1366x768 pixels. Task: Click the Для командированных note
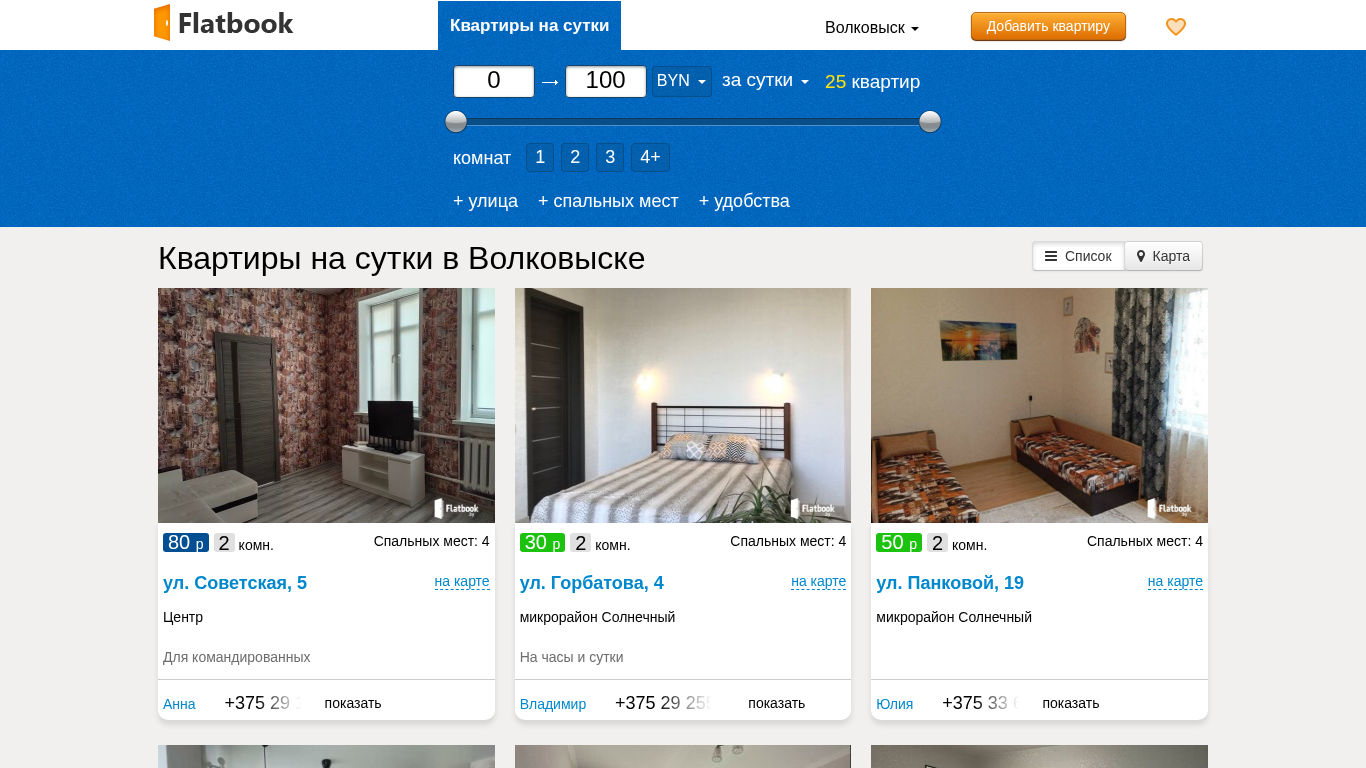click(237, 657)
